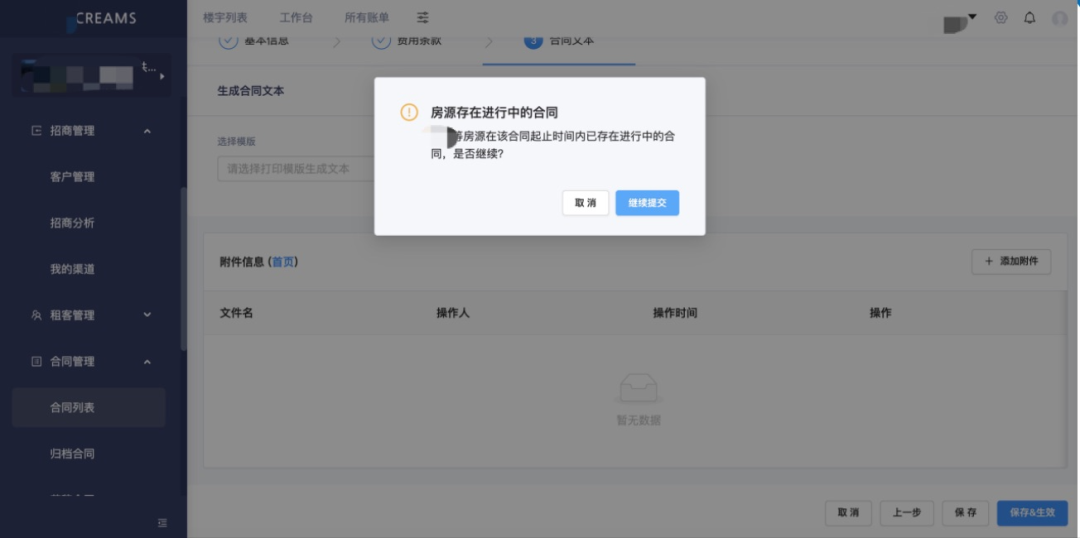Collapse the 招商管理 section chevron
This screenshot has width=1080, height=538.
point(147,131)
